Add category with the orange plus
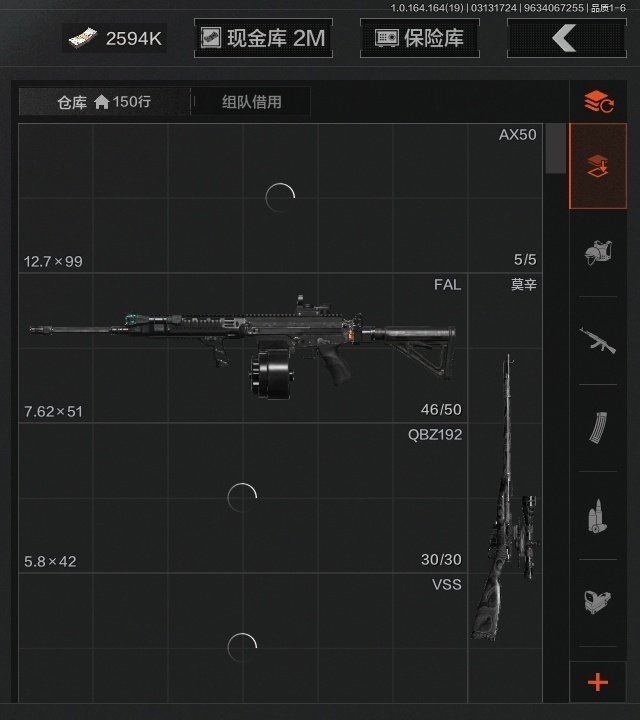The height and width of the screenshot is (720, 640). [598, 682]
